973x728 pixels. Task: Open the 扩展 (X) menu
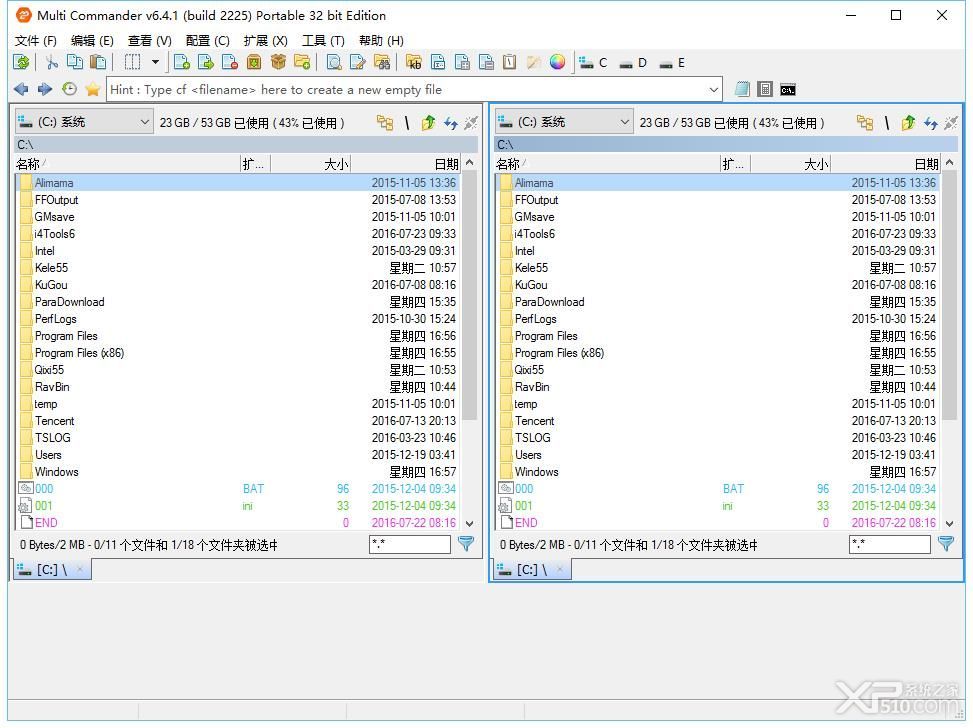(266, 41)
